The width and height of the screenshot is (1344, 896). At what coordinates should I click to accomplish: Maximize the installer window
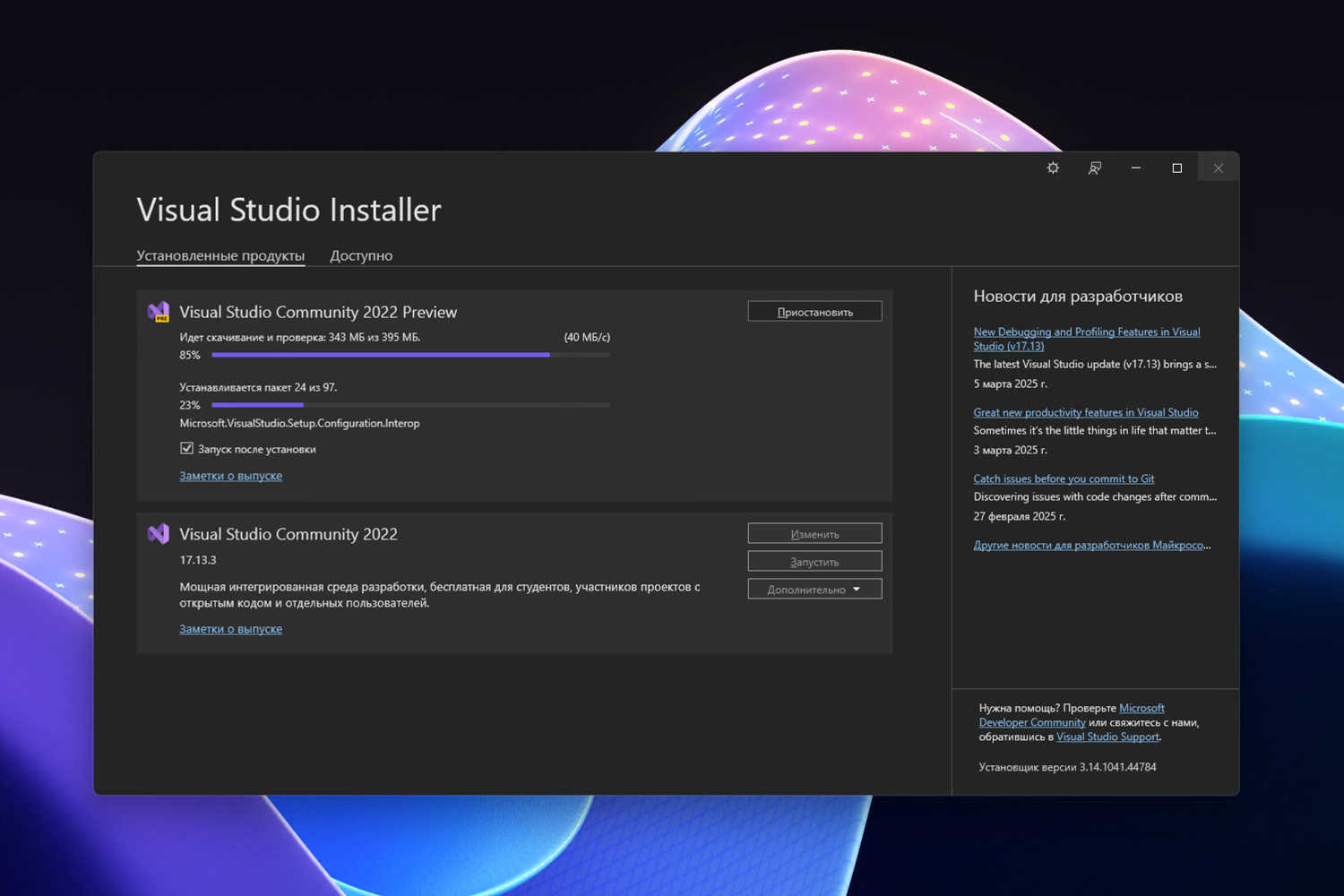(1176, 168)
